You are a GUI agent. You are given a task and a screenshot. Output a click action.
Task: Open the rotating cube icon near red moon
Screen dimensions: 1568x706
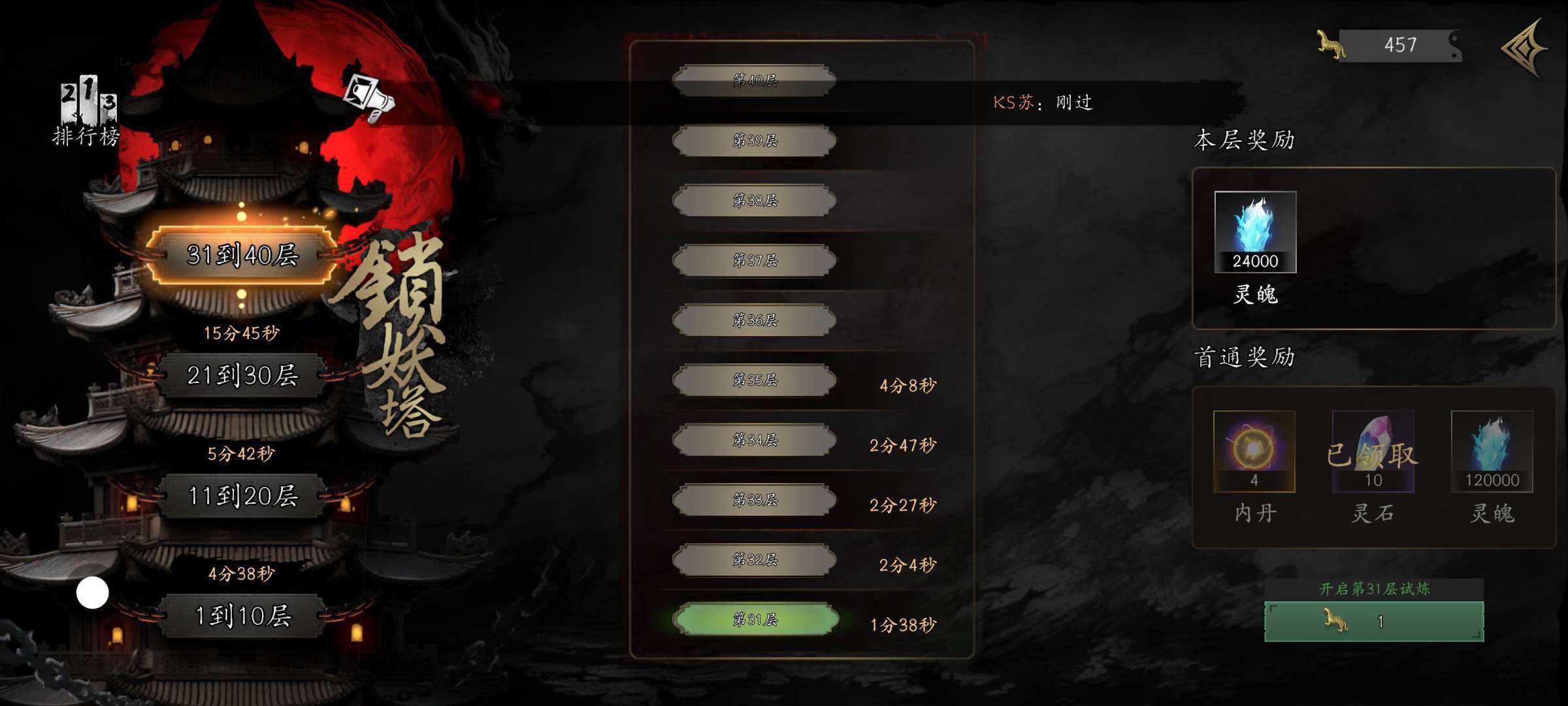369,98
